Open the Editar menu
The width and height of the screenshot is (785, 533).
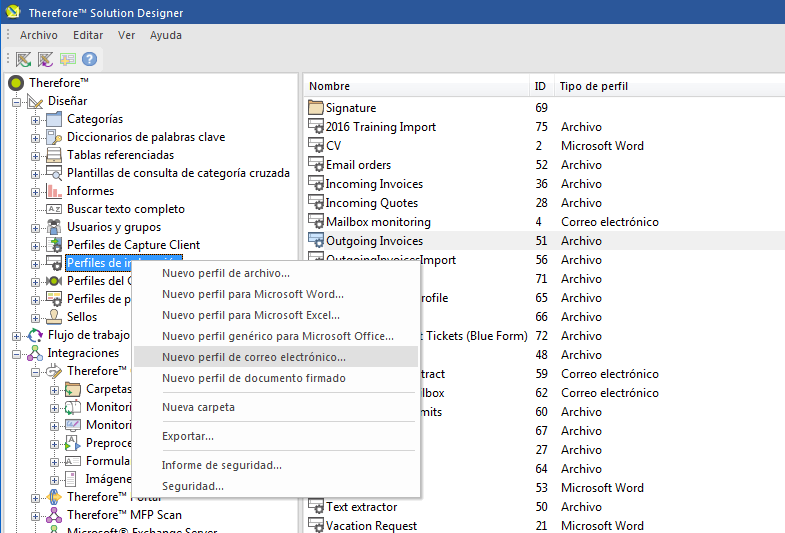point(88,35)
